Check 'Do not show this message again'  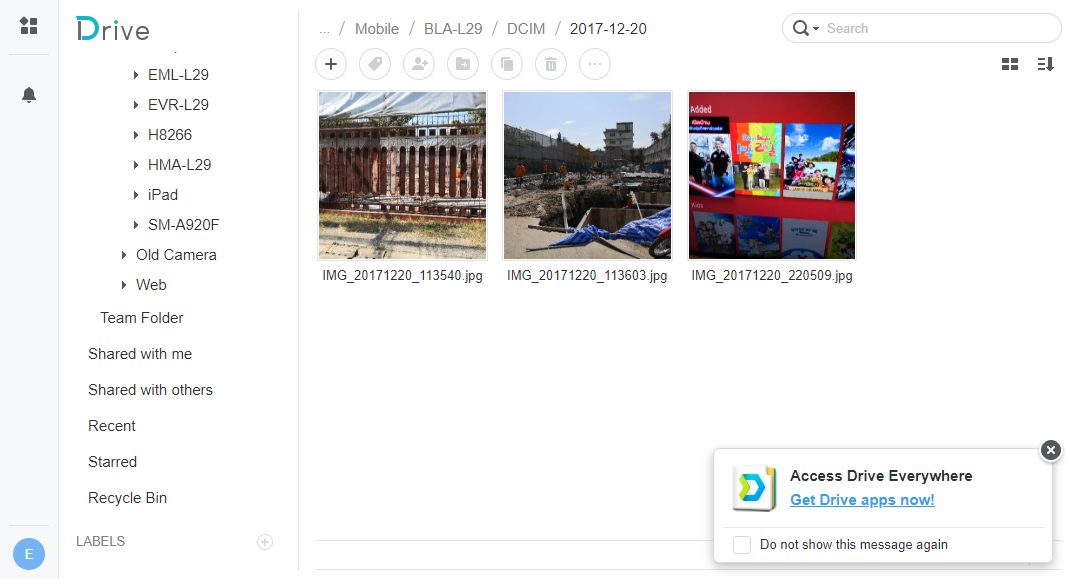(742, 545)
